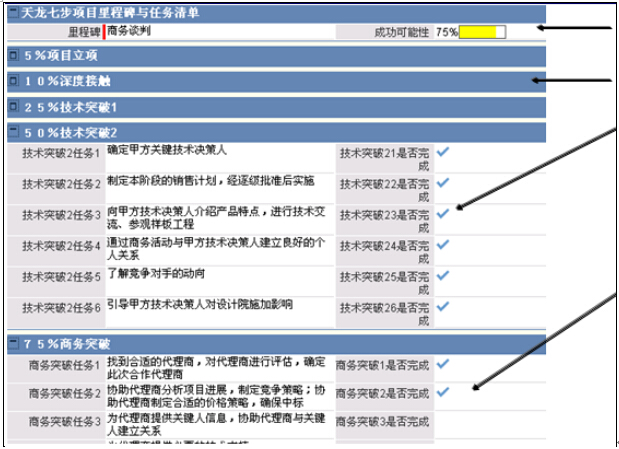This screenshot has width=619, height=449.
Task: Collapse the 50%技术突破2 section
Action: click(12, 132)
